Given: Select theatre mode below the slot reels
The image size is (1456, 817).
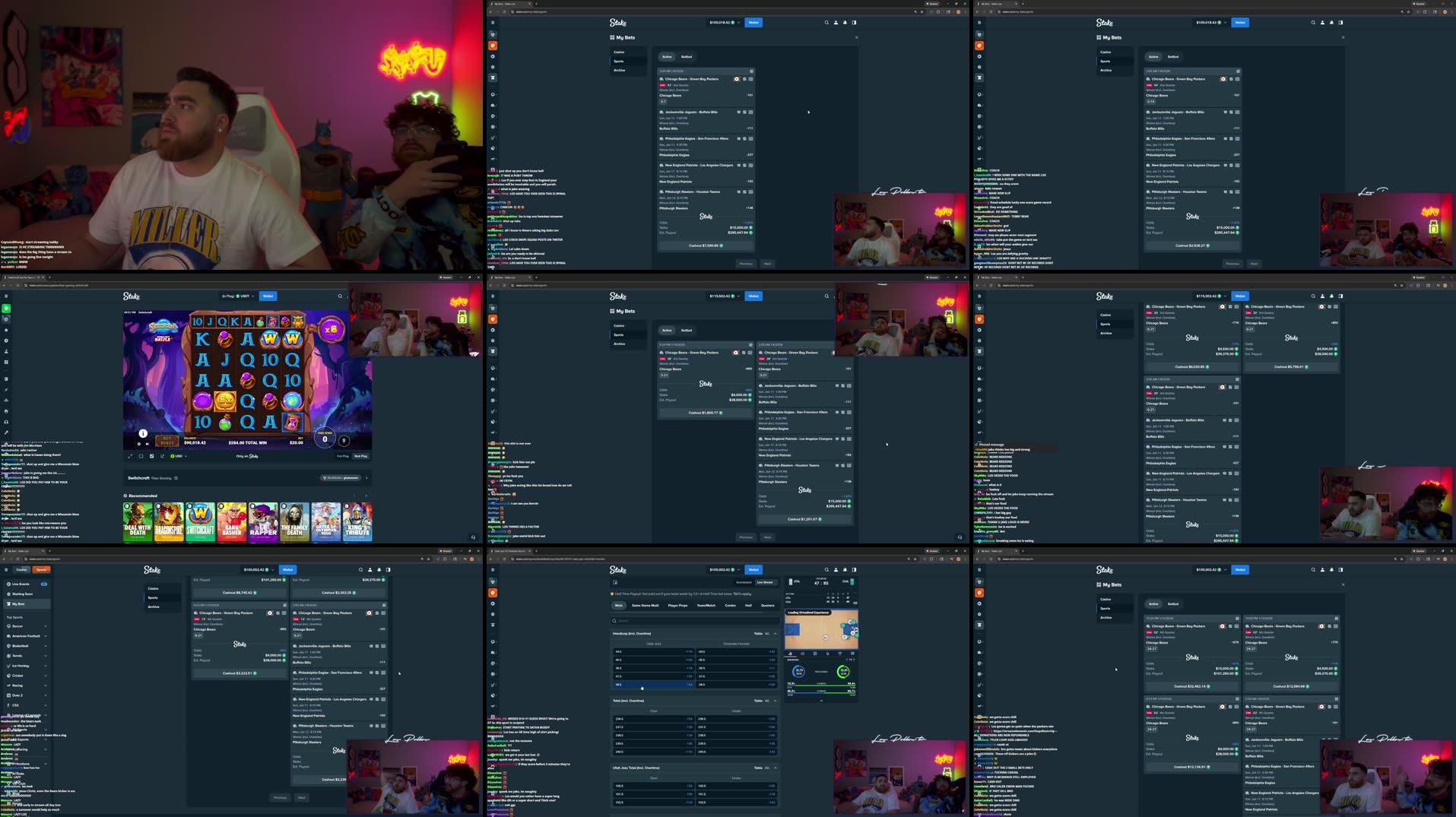Looking at the screenshot, I should [141, 456].
